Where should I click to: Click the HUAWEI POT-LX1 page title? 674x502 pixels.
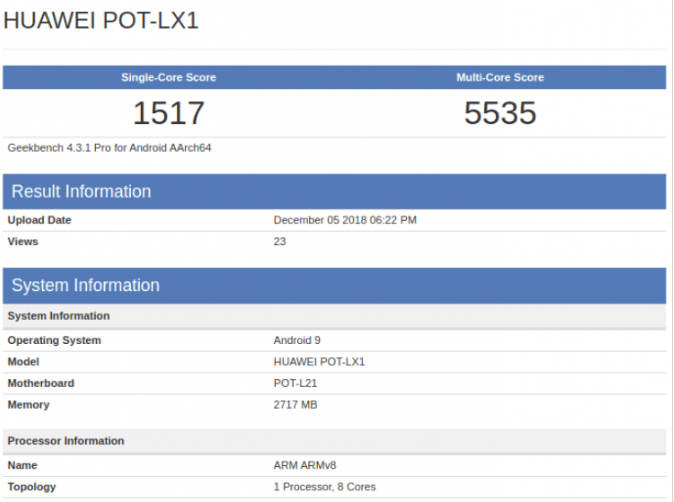pos(101,21)
